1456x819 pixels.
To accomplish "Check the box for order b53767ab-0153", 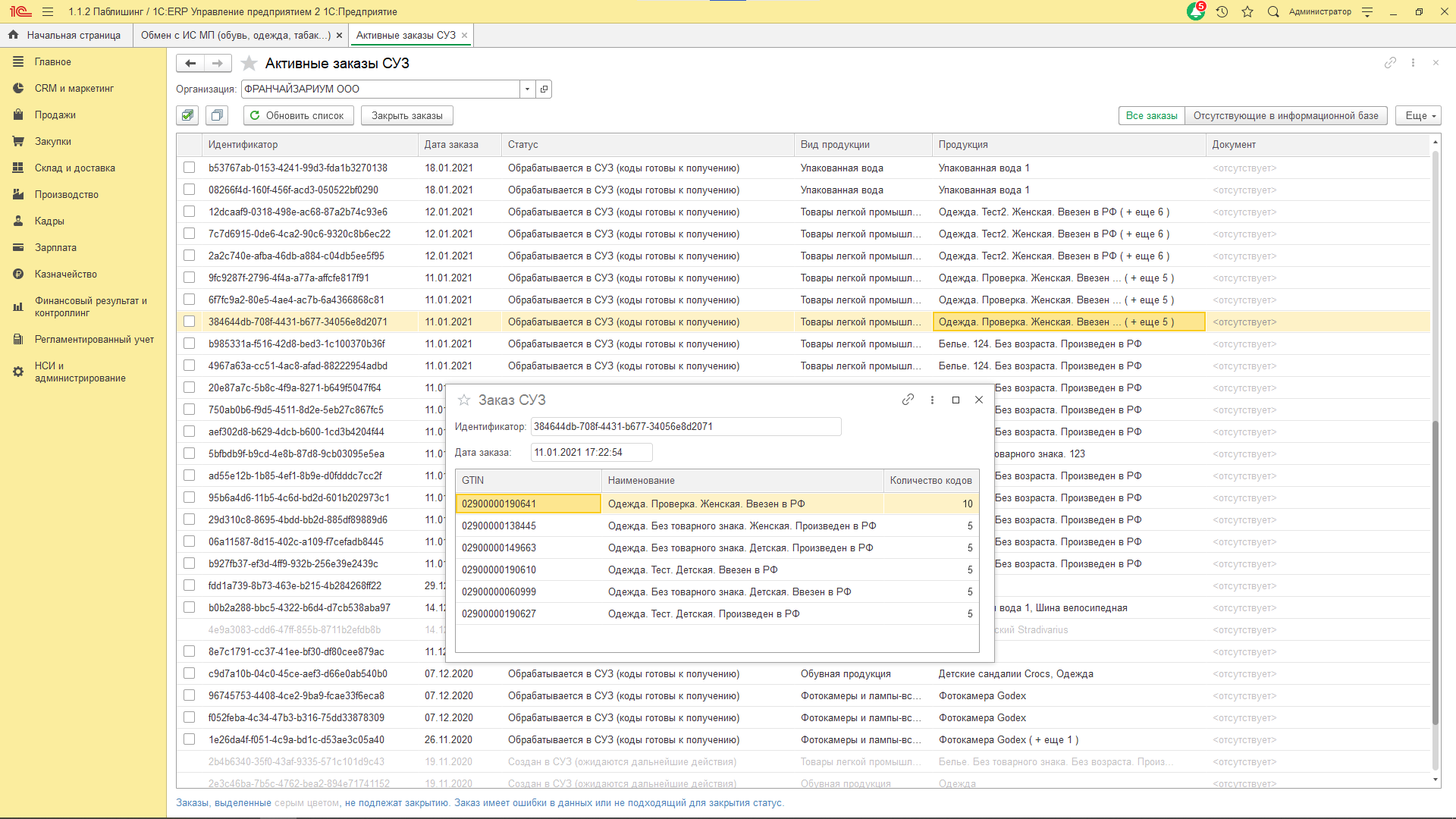I will coord(190,168).
